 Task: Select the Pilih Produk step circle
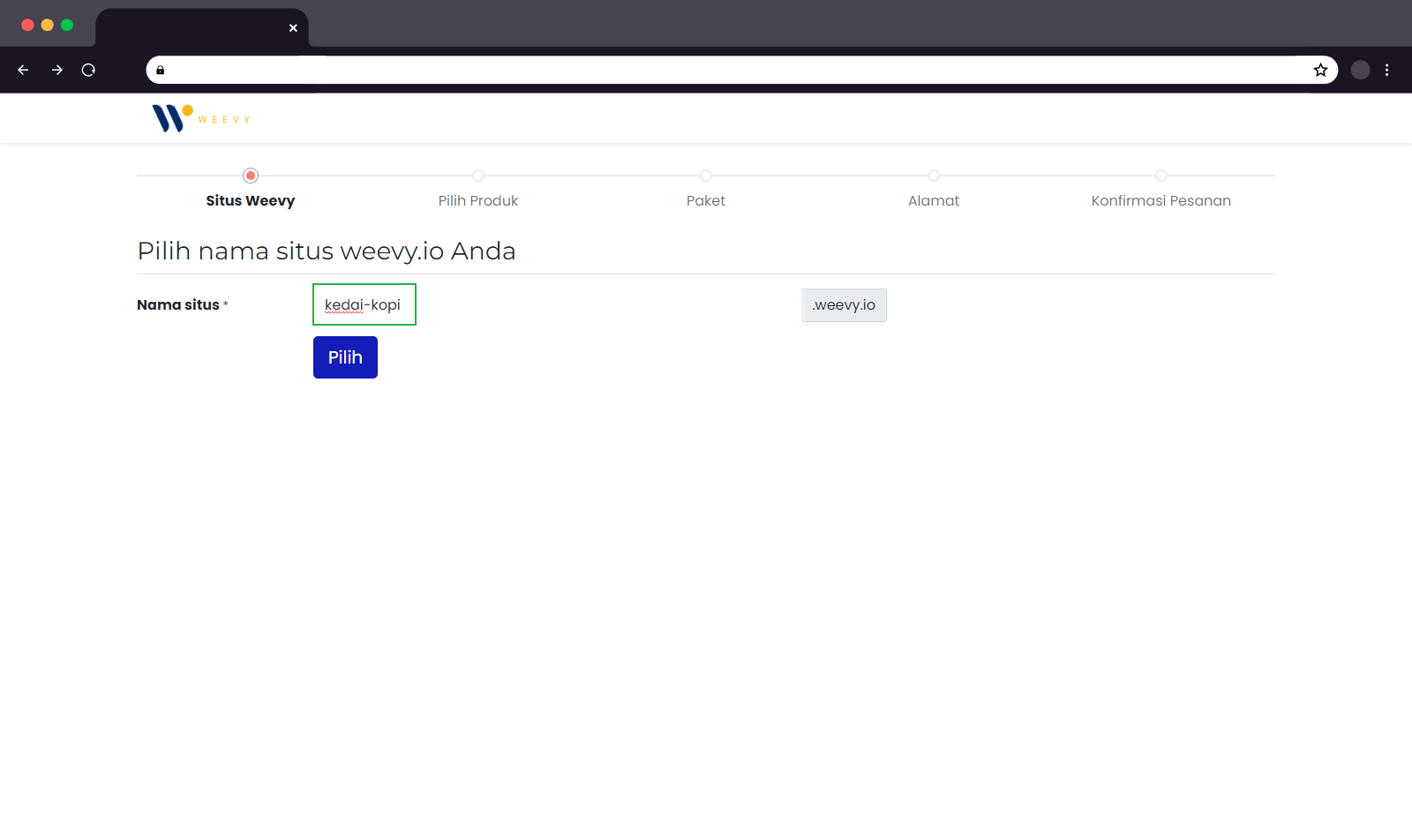coord(478,176)
